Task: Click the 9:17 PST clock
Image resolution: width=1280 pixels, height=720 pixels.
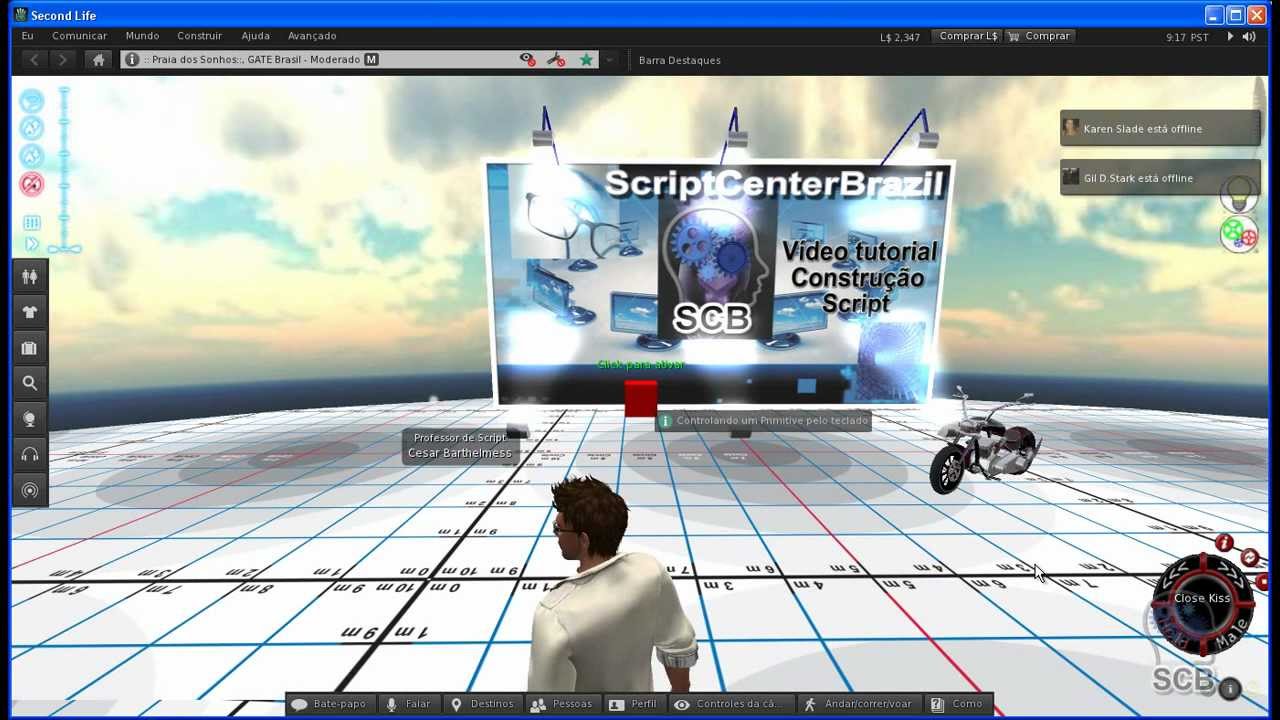Action: tap(1187, 37)
